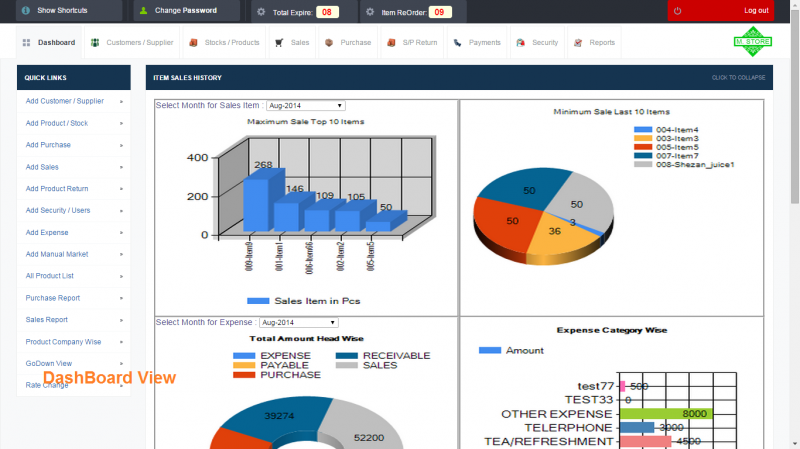The height and width of the screenshot is (449, 800).
Task: Click the Sales cart icon
Action: (279, 43)
